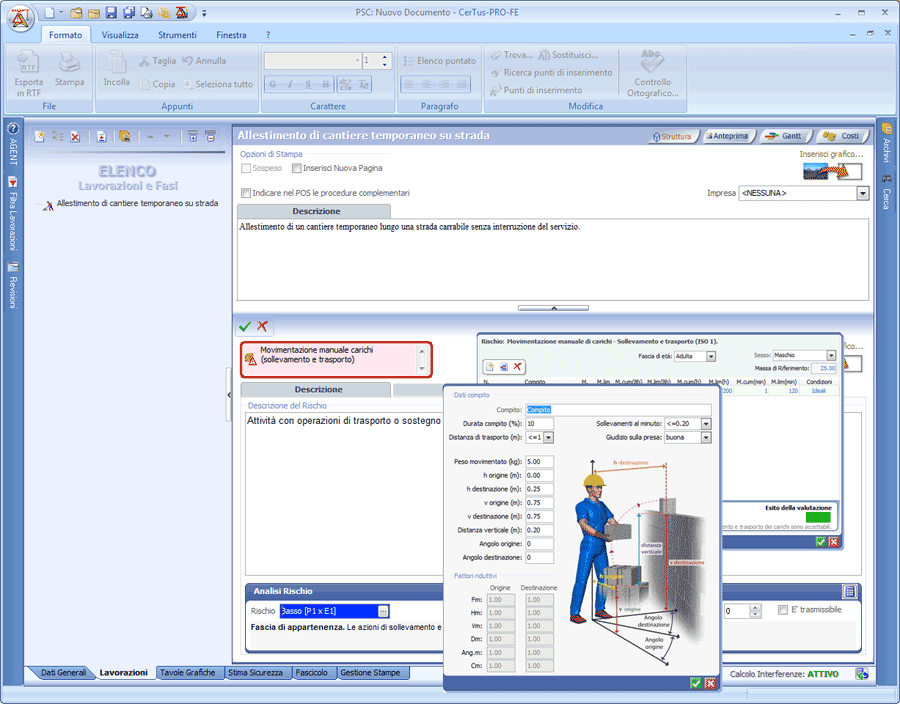Click the save icon in quick access toolbar

111,13
